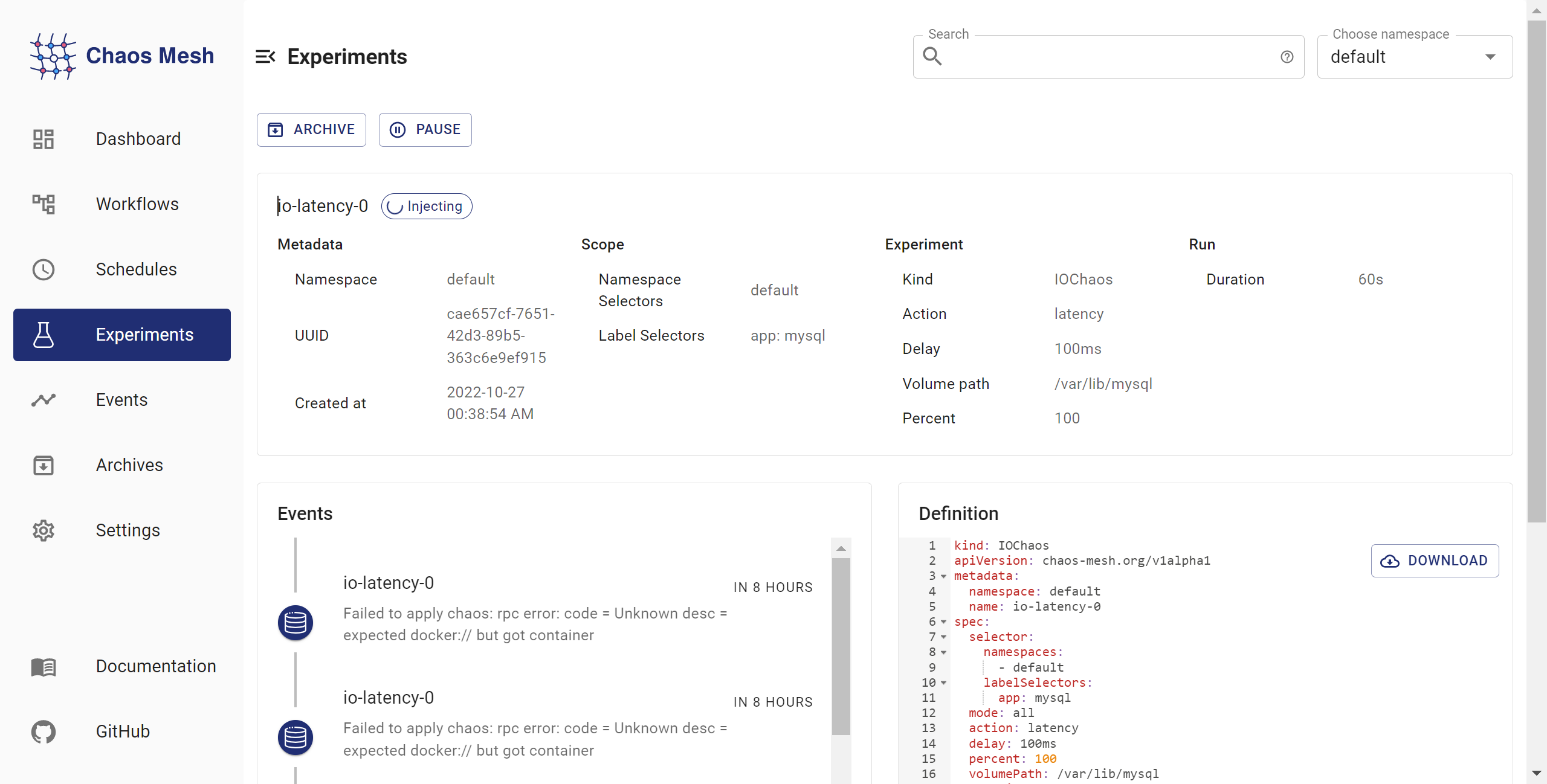1547x784 pixels.
Task: Click the Schedules clock icon
Action: [44, 269]
